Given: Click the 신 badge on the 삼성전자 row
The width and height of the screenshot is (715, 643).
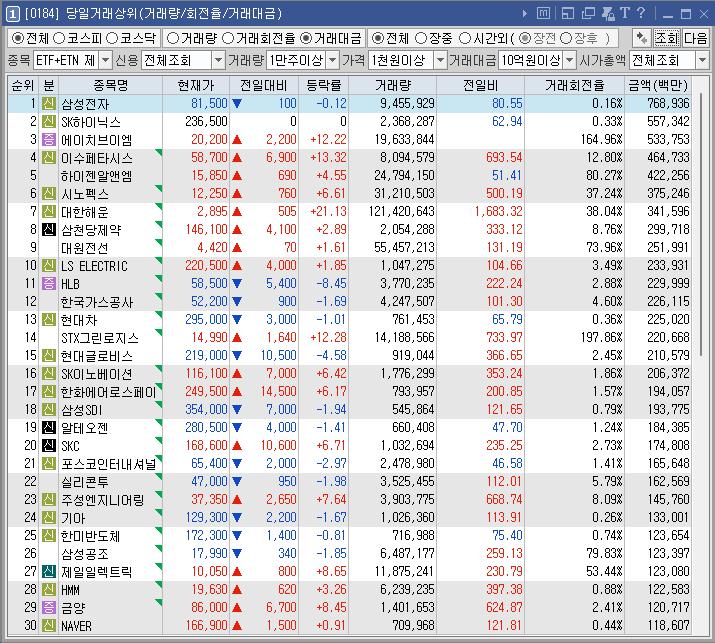Looking at the screenshot, I should [49, 104].
